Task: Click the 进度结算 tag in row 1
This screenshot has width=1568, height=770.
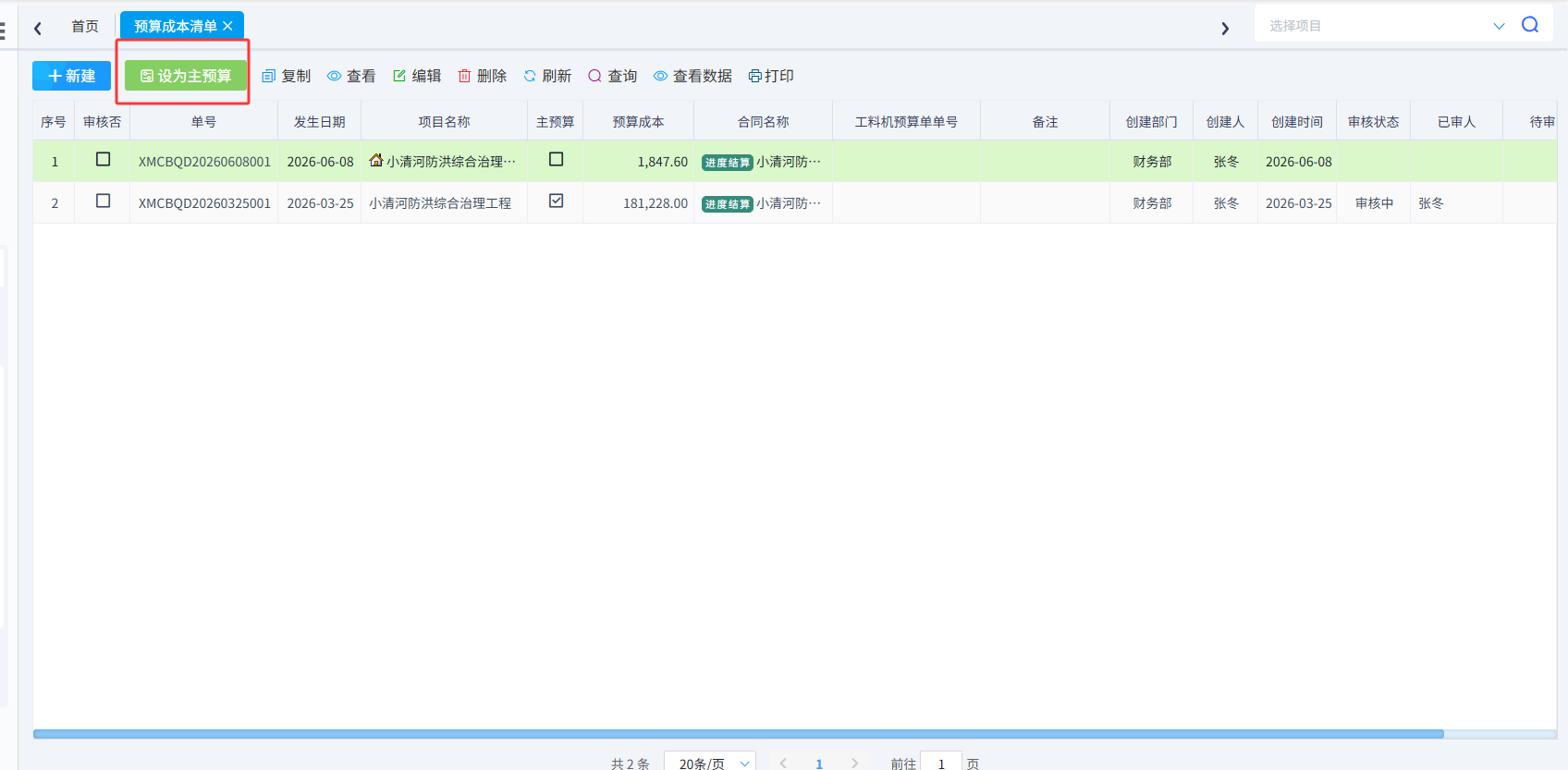Action: (727, 163)
